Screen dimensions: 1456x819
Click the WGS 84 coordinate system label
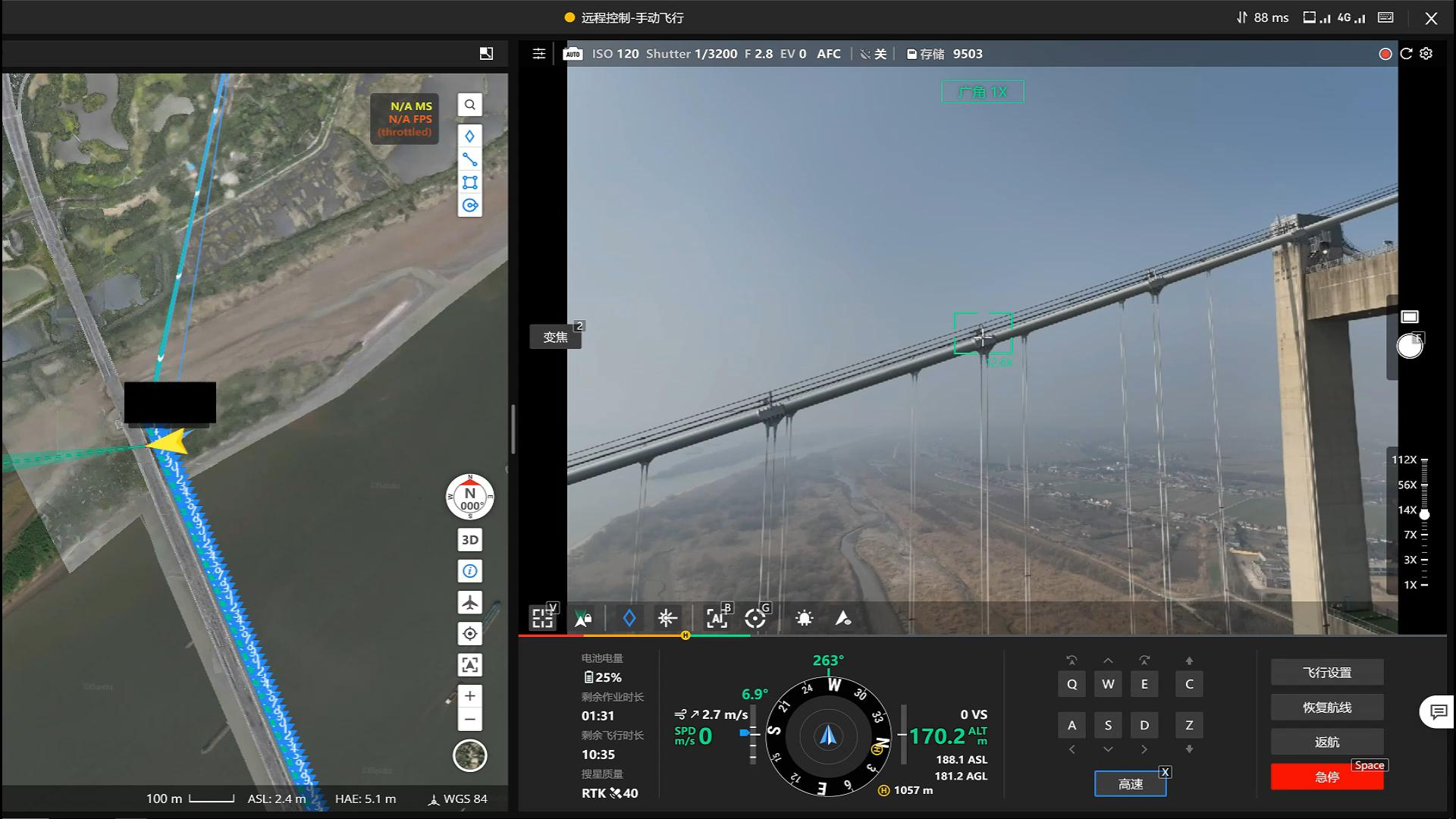pos(458,799)
